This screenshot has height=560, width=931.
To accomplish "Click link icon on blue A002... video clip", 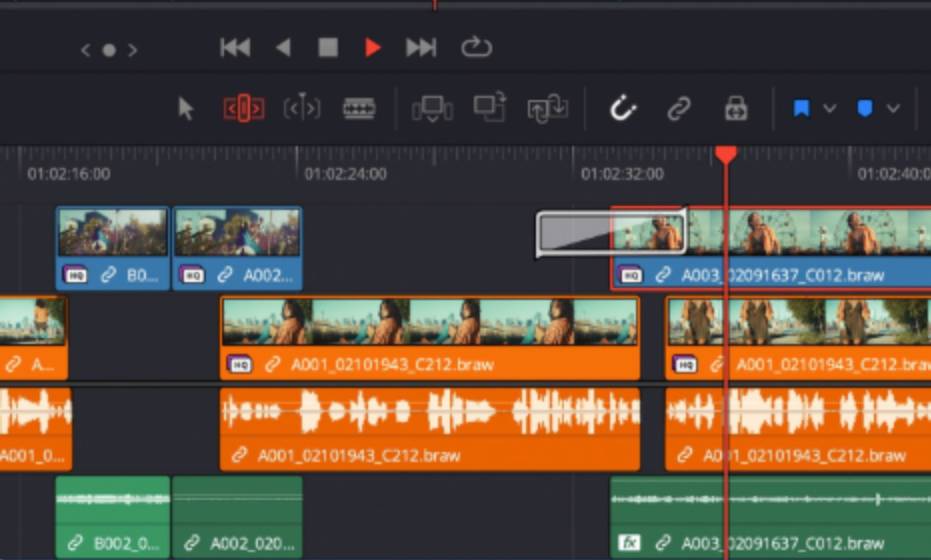I will coord(224,275).
